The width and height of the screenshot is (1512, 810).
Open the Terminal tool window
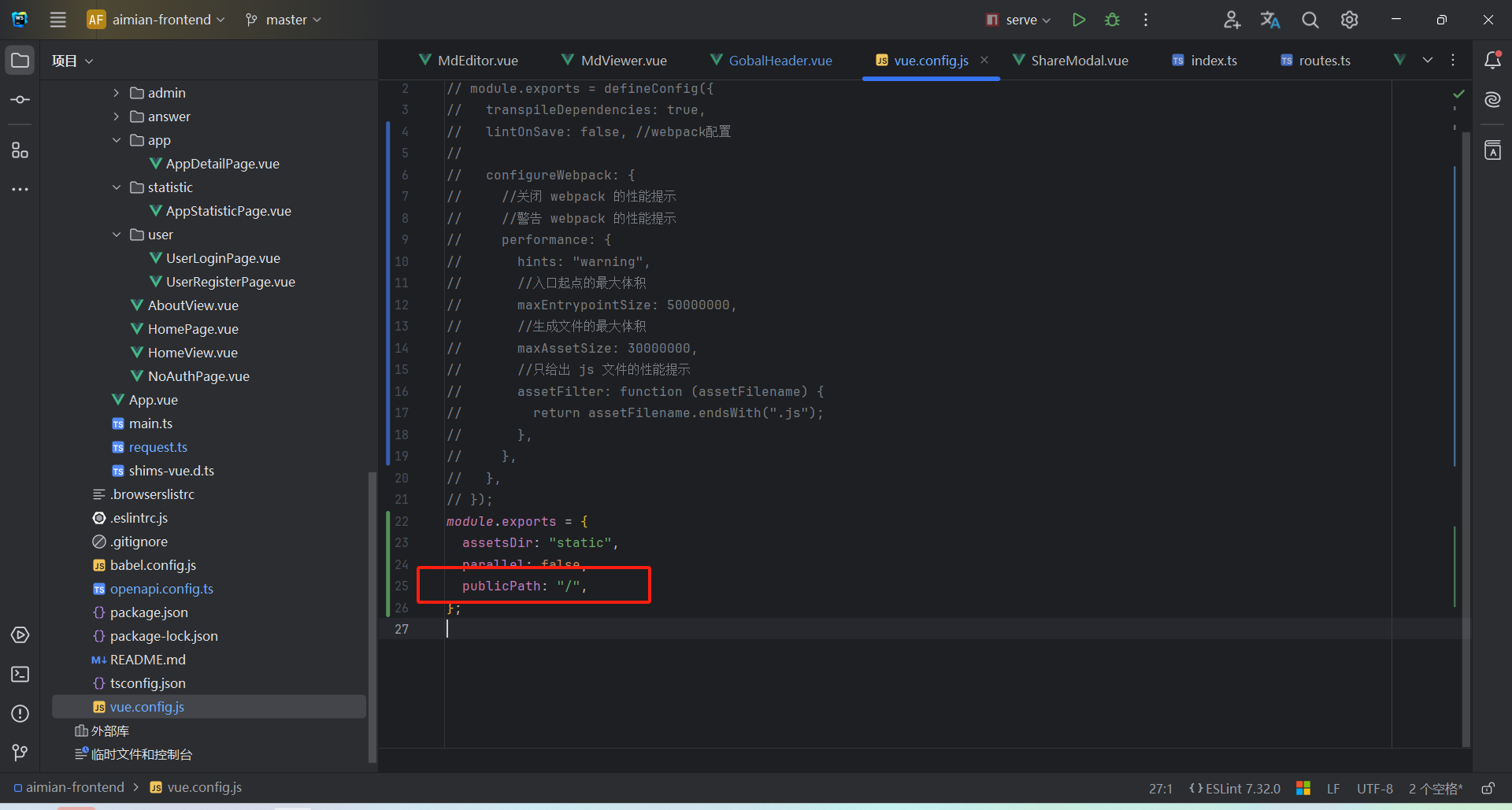[x=20, y=675]
